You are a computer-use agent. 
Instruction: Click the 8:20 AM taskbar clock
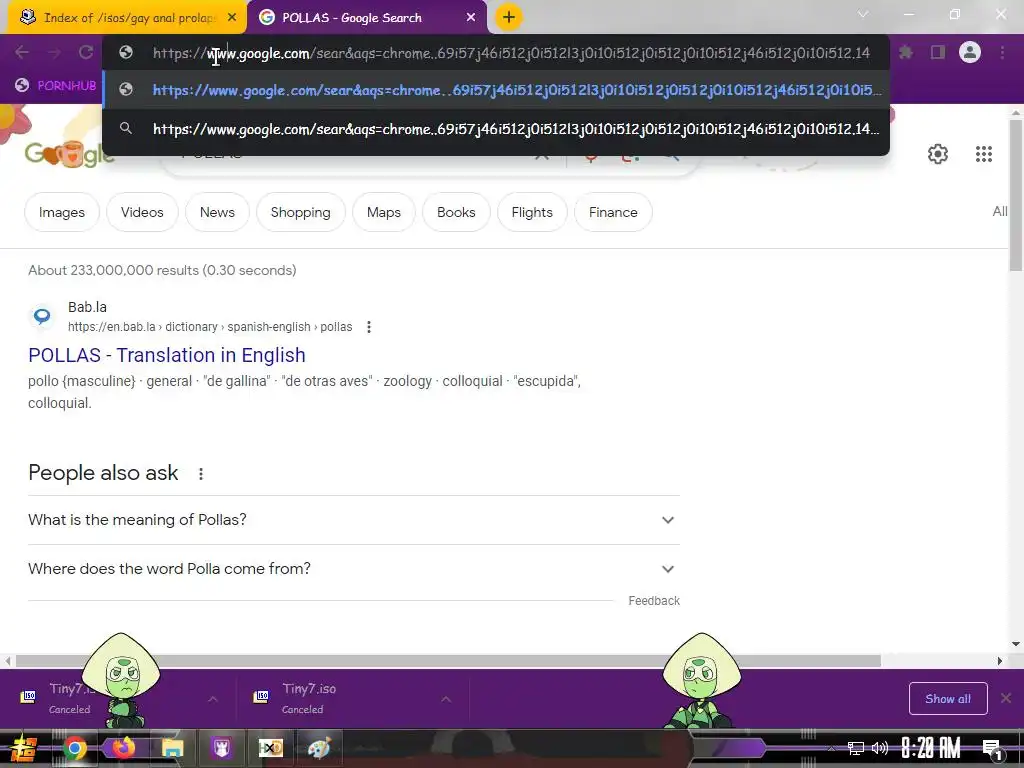point(931,748)
